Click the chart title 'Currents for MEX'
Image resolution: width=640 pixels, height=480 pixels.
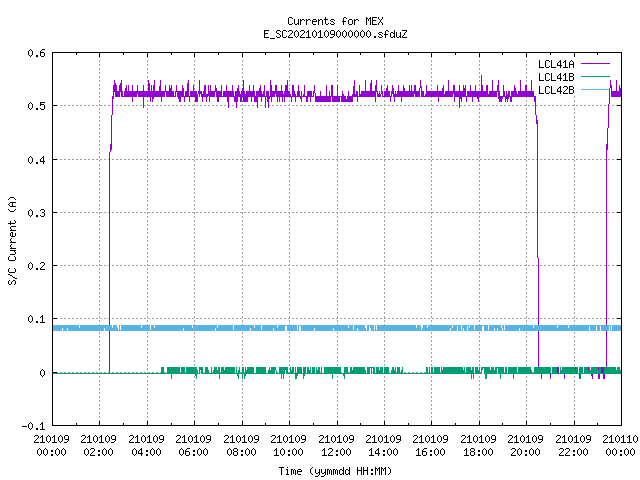point(335,21)
